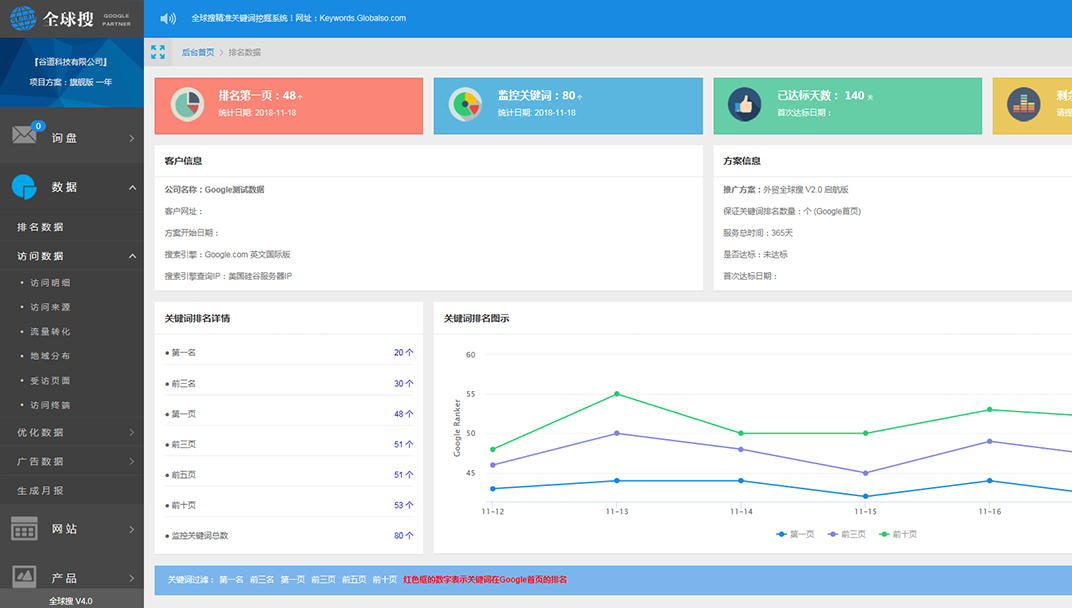Image resolution: width=1072 pixels, height=608 pixels.
Task: Click the 产品 picture icon in sidebar
Action: [x=25, y=577]
